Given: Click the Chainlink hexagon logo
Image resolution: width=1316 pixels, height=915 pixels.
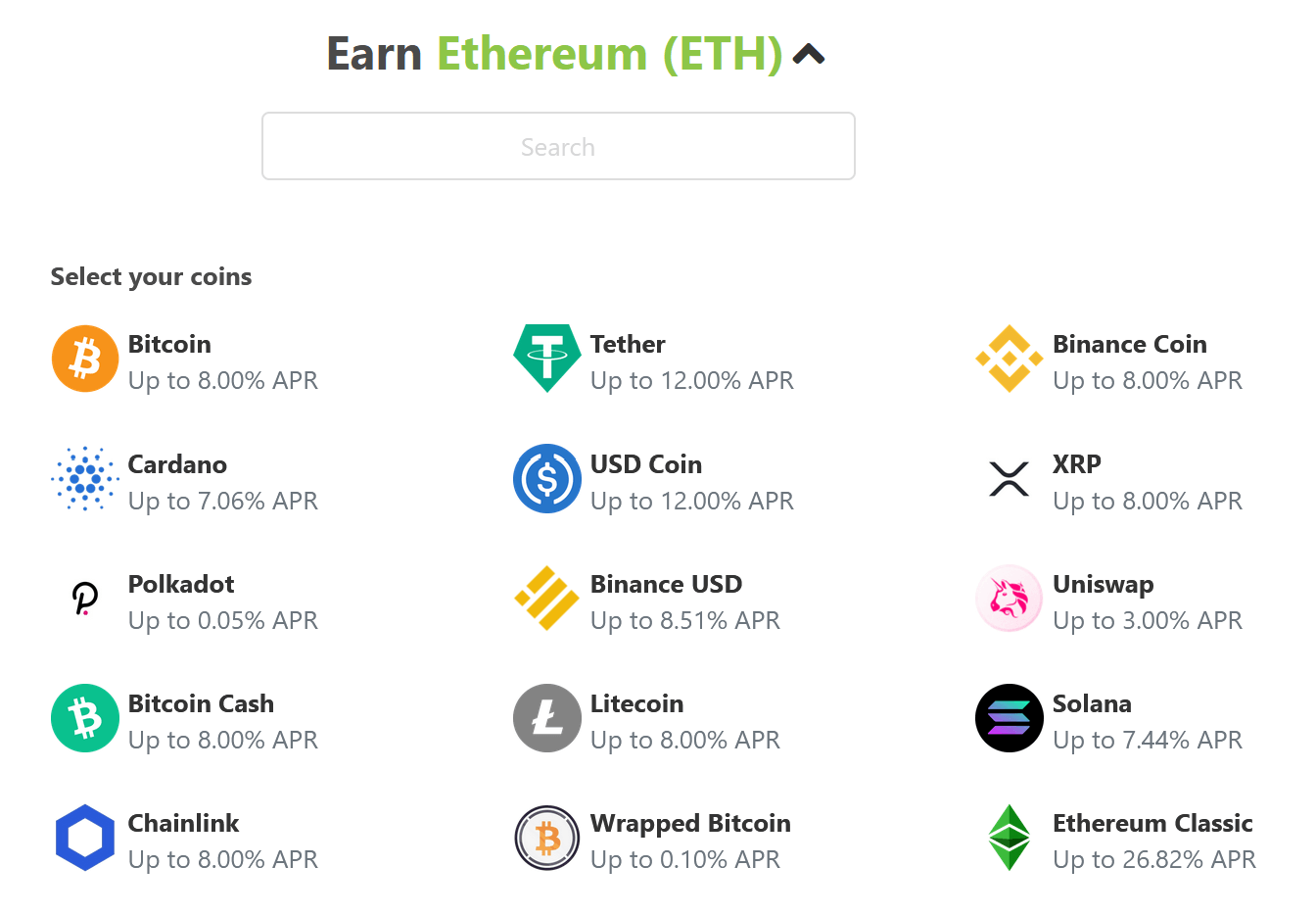Looking at the screenshot, I should (x=85, y=838).
